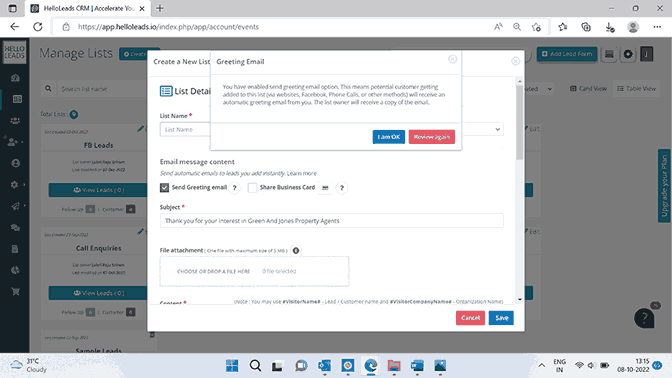Open the campaign rocket icon in the sidebar

[15, 206]
